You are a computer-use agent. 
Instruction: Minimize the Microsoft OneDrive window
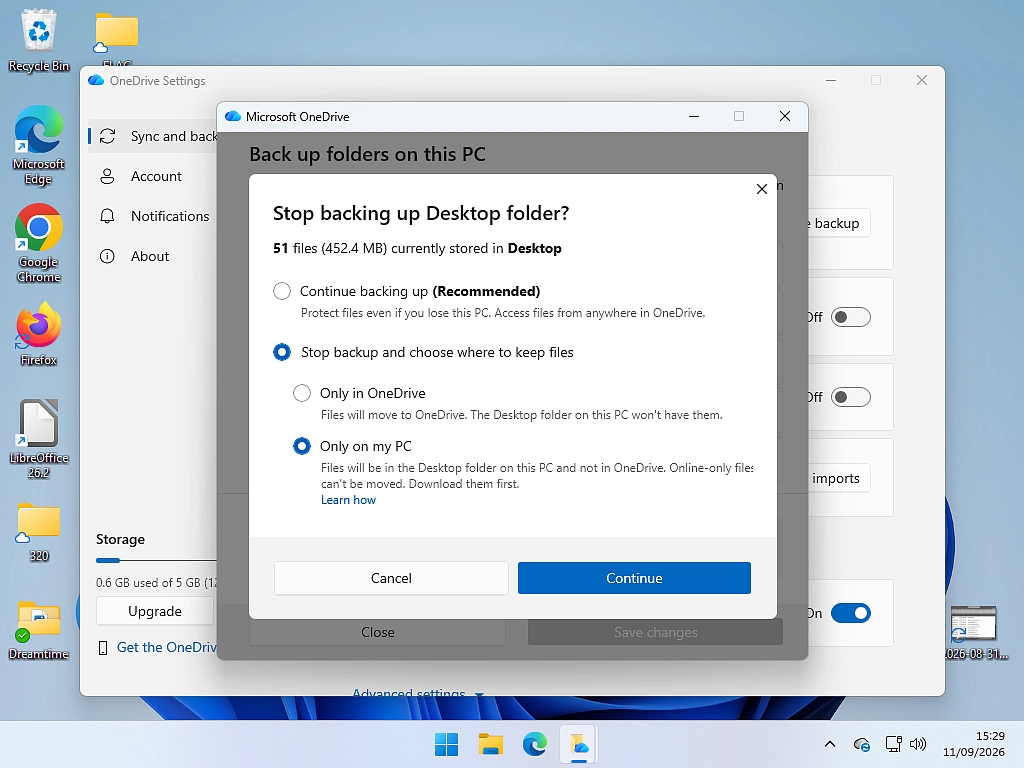click(x=694, y=116)
